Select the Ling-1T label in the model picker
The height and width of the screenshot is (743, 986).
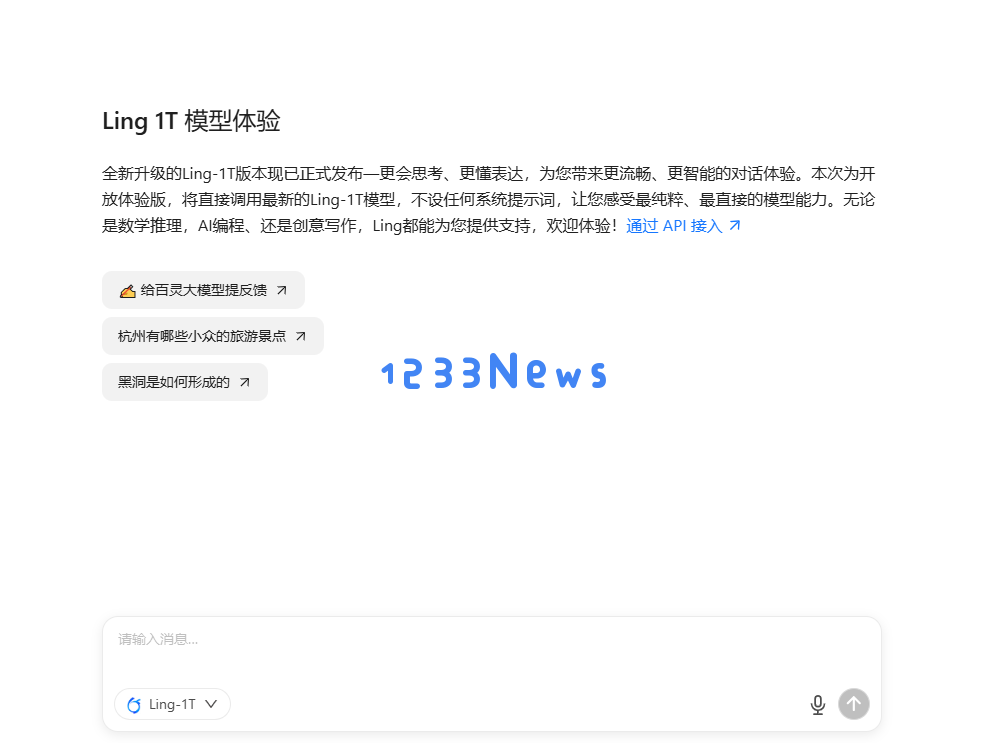(x=172, y=705)
